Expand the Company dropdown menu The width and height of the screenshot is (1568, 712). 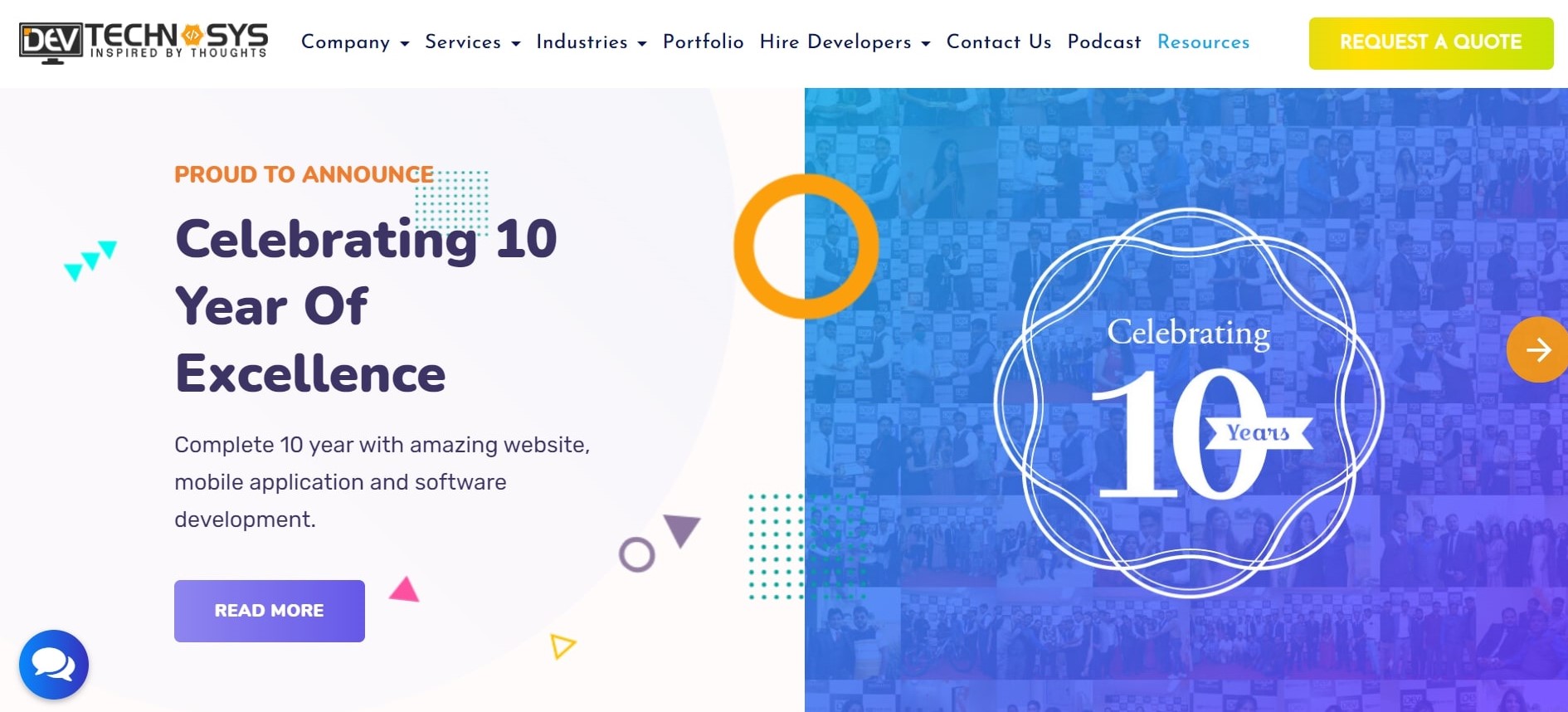[355, 42]
